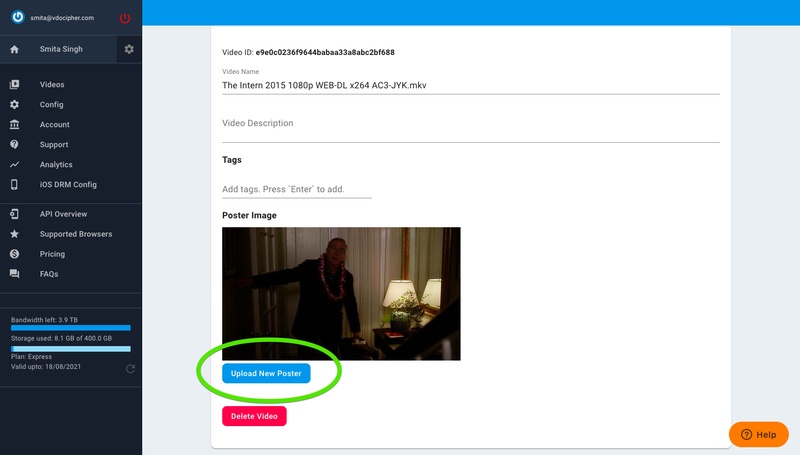Screen dimensions: 800x455
Task: Click the API Overview icon
Action: click(x=14, y=214)
